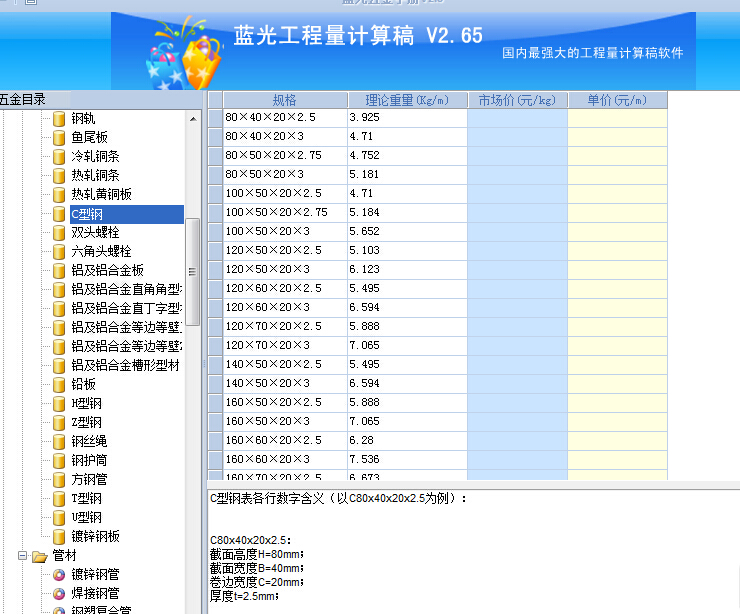Click the 140×50×20×2.5 spec cell
The height and width of the screenshot is (614, 740).
pyautogui.click(x=285, y=364)
